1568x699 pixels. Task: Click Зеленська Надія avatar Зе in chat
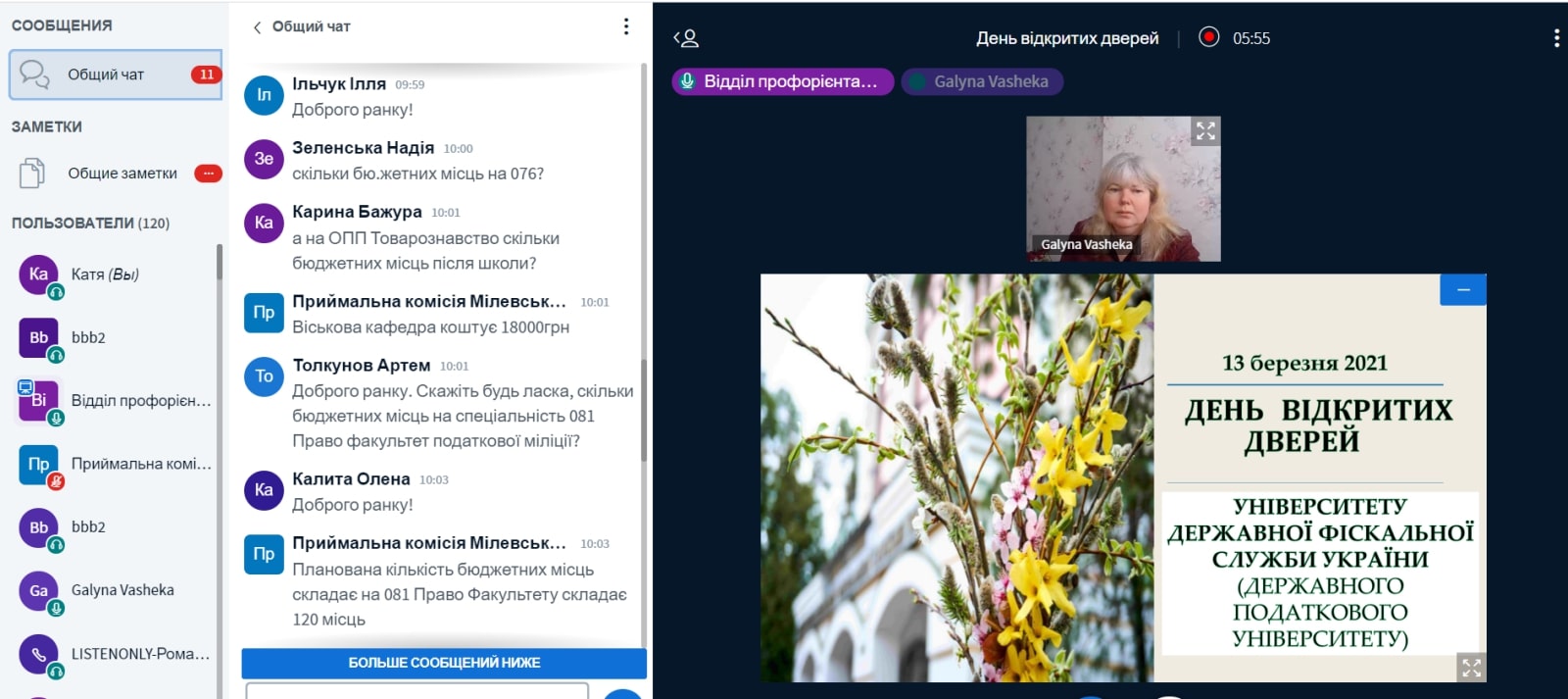(264, 159)
